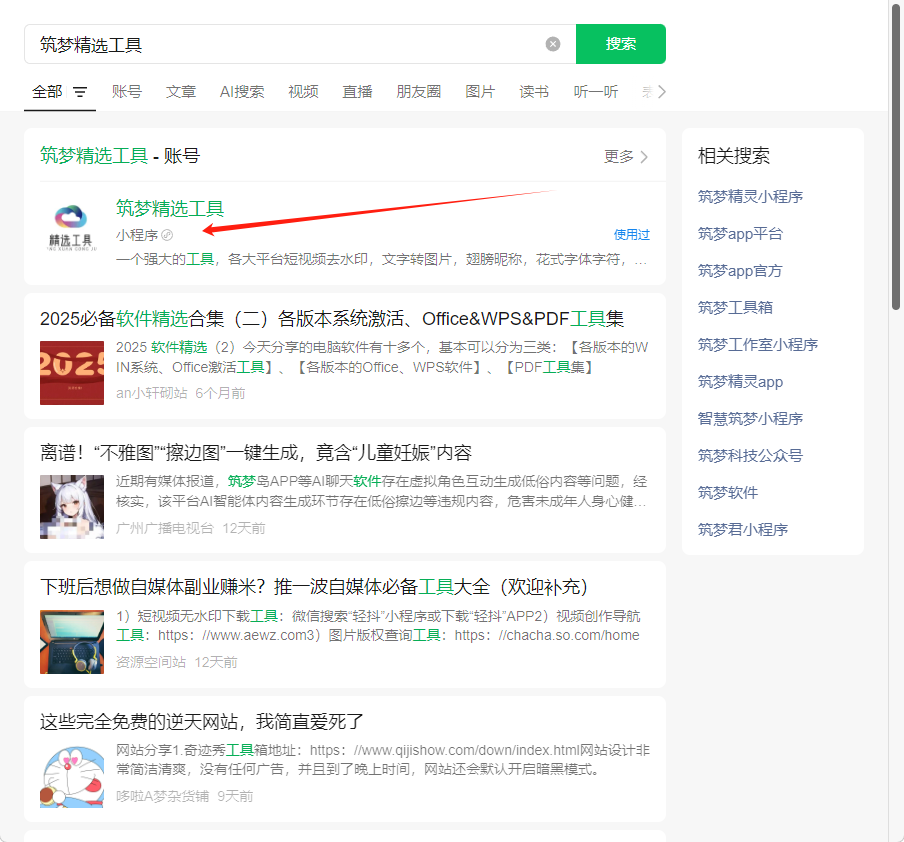Select the 全部 tab
The height and width of the screenshot is (842, 904).
pyautogui.click(x=47, y=92)
